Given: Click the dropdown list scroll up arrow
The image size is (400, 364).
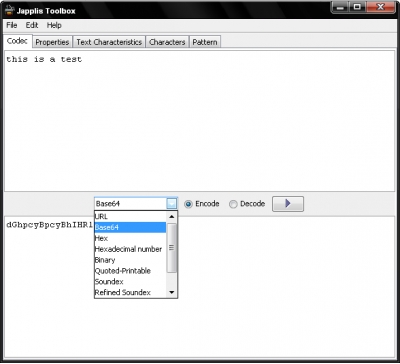Looking at the screenshot, I should 172,217.
